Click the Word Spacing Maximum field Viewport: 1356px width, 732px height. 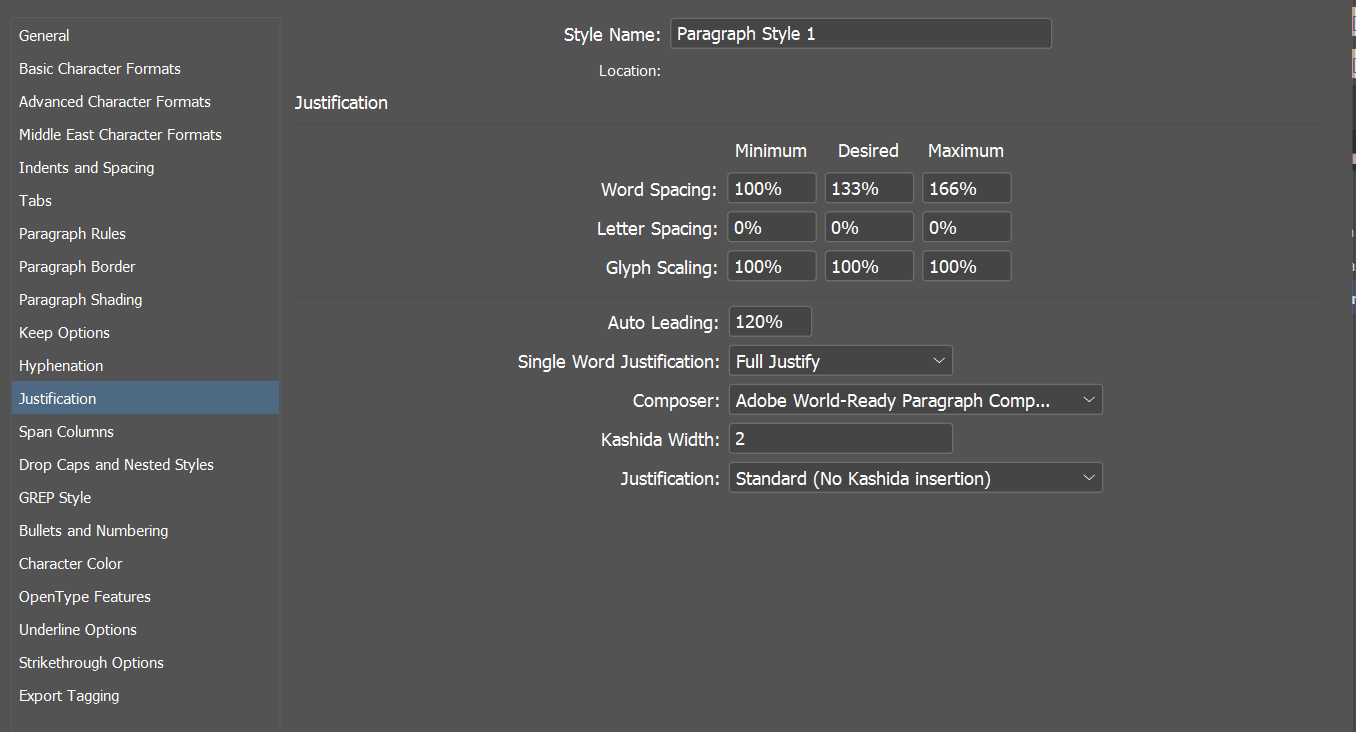click(965, 189)
